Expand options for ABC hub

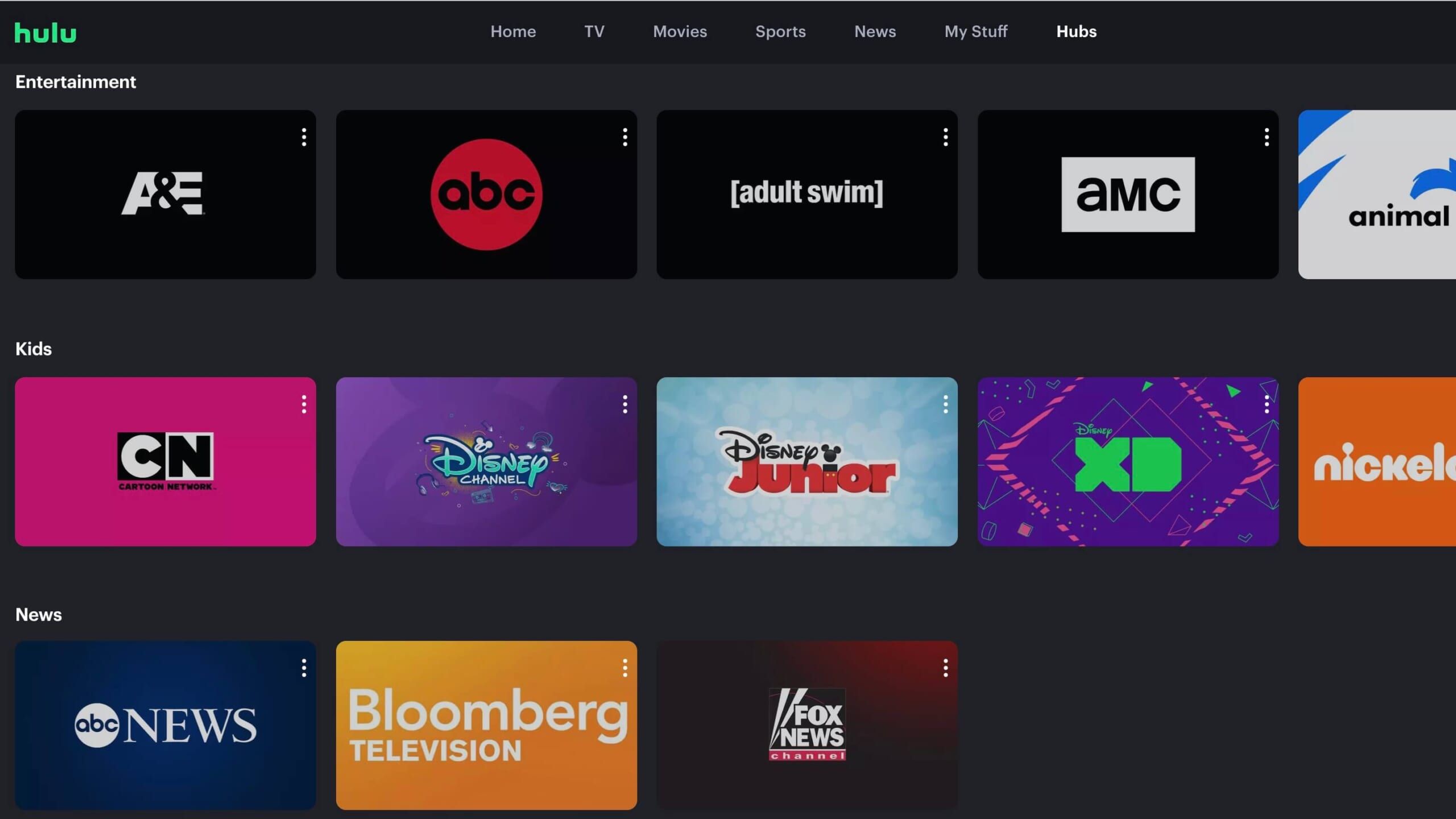point(625,137)
